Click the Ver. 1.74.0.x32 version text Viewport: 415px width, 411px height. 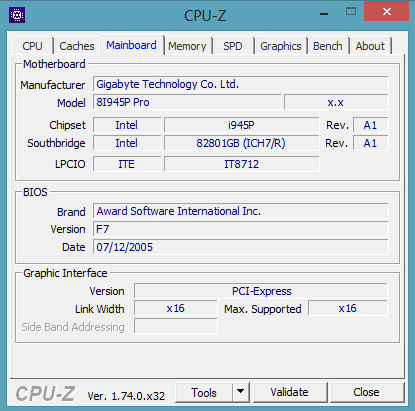click(126, 396)
